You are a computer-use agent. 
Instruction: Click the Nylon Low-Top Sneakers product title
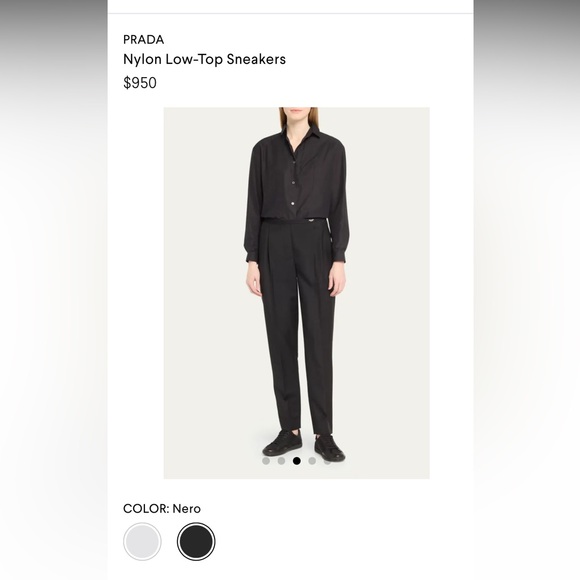point(204,59)
